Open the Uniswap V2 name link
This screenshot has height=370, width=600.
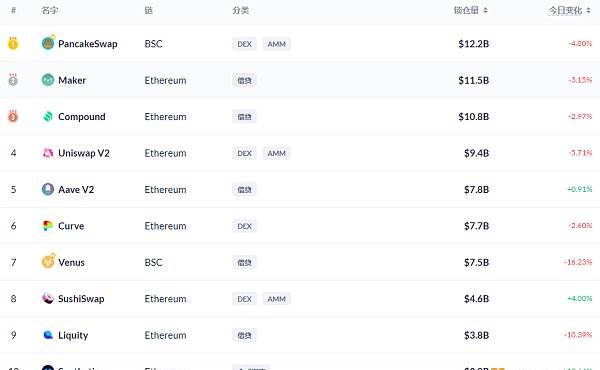tap(84, 153)
